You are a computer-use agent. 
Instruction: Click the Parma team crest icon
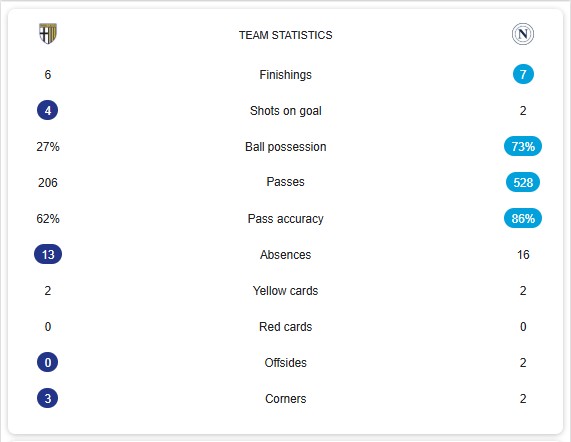click(x=48, y=33)
